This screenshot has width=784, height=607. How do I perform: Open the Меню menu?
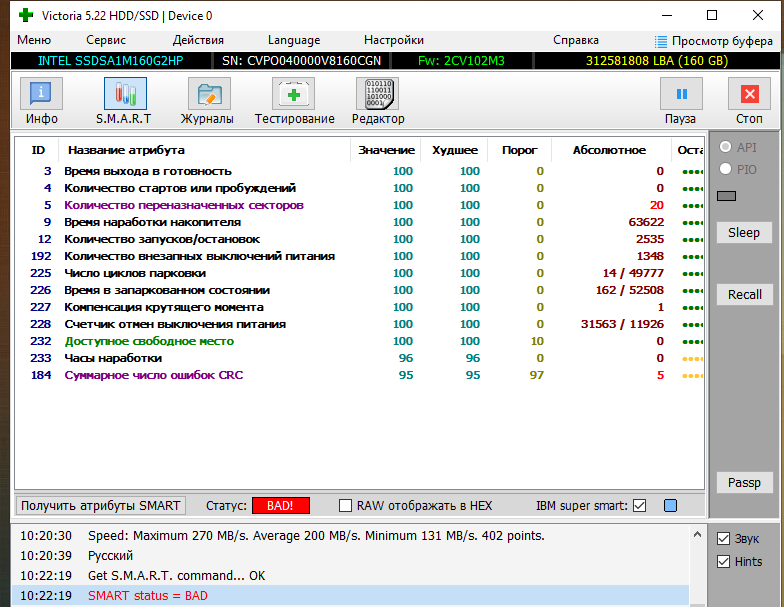coord(34,40)
